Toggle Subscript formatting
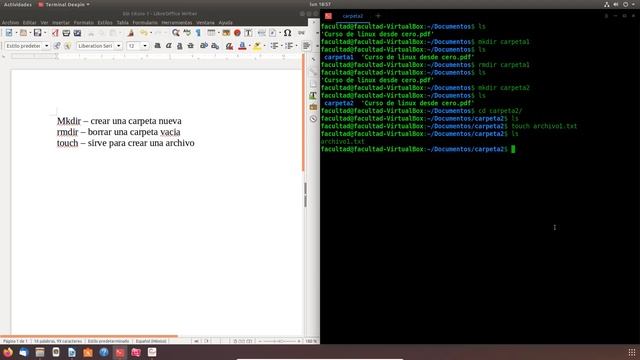Screen dimensions: 640x360 215,46
